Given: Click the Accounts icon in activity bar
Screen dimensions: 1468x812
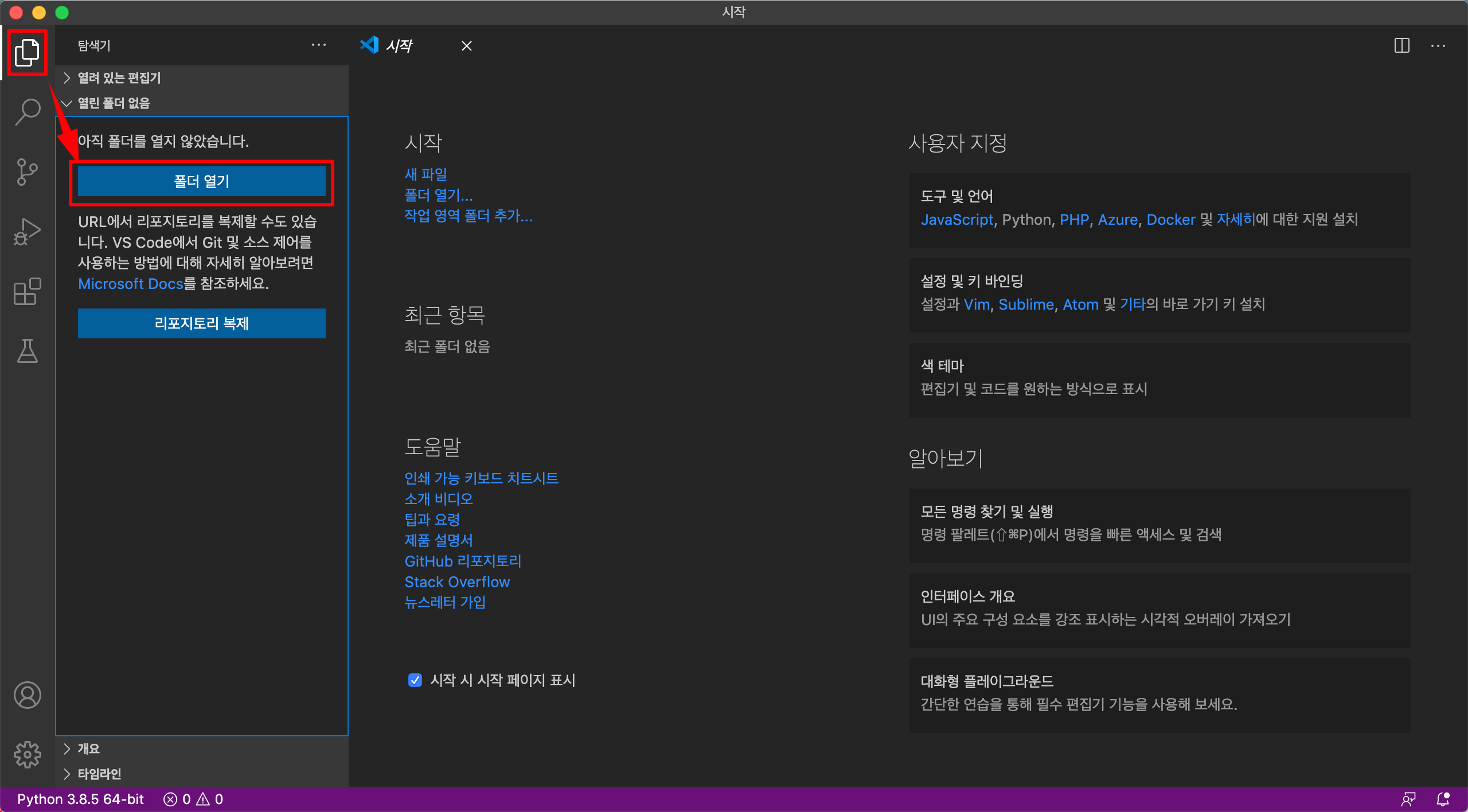Looking at the screenshot, I should click(27, 695).
